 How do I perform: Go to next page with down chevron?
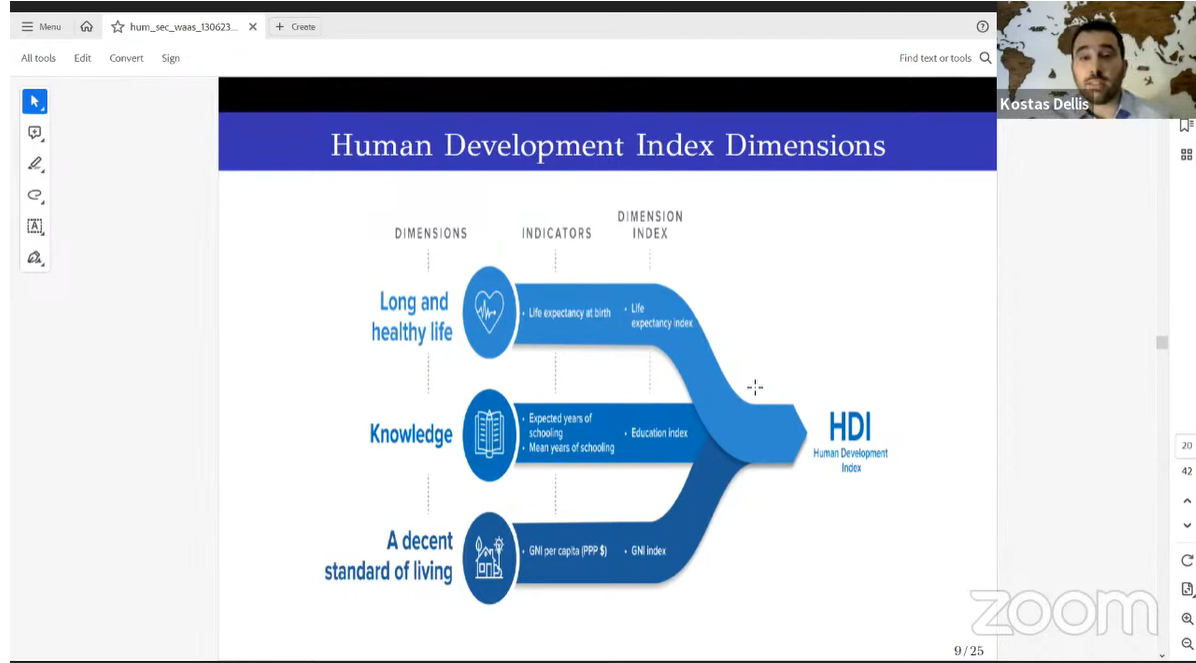[1187, 525]
